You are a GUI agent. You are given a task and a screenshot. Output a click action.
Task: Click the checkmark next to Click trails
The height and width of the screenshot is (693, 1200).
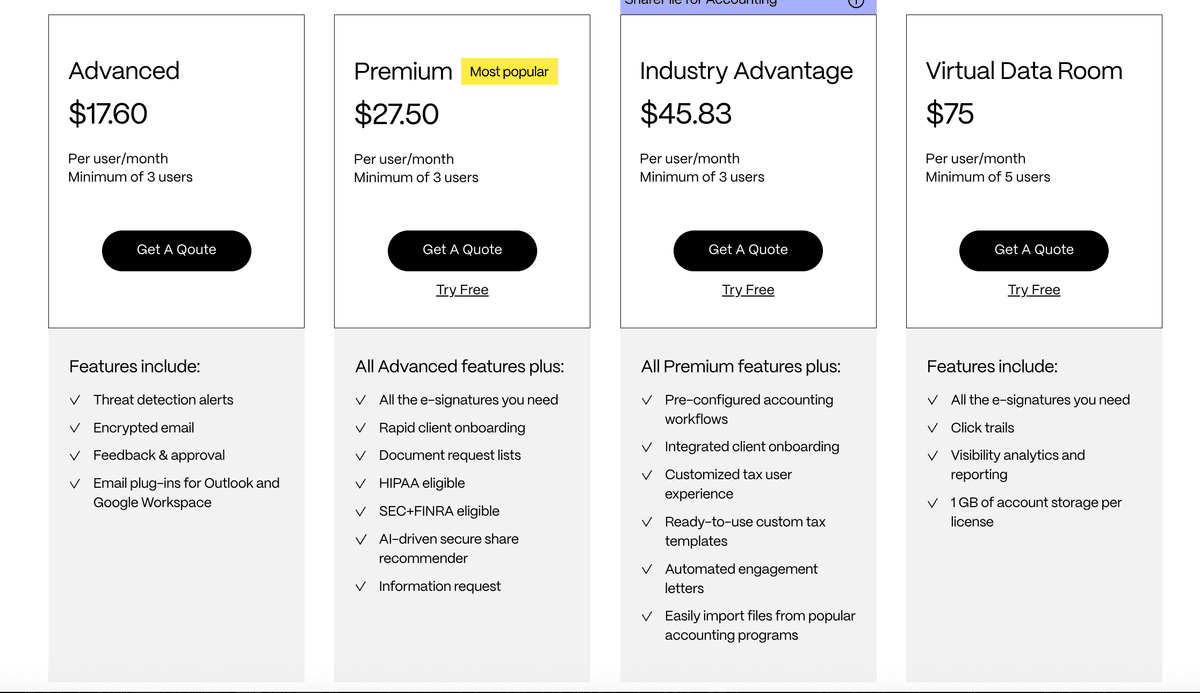point(933,428)
